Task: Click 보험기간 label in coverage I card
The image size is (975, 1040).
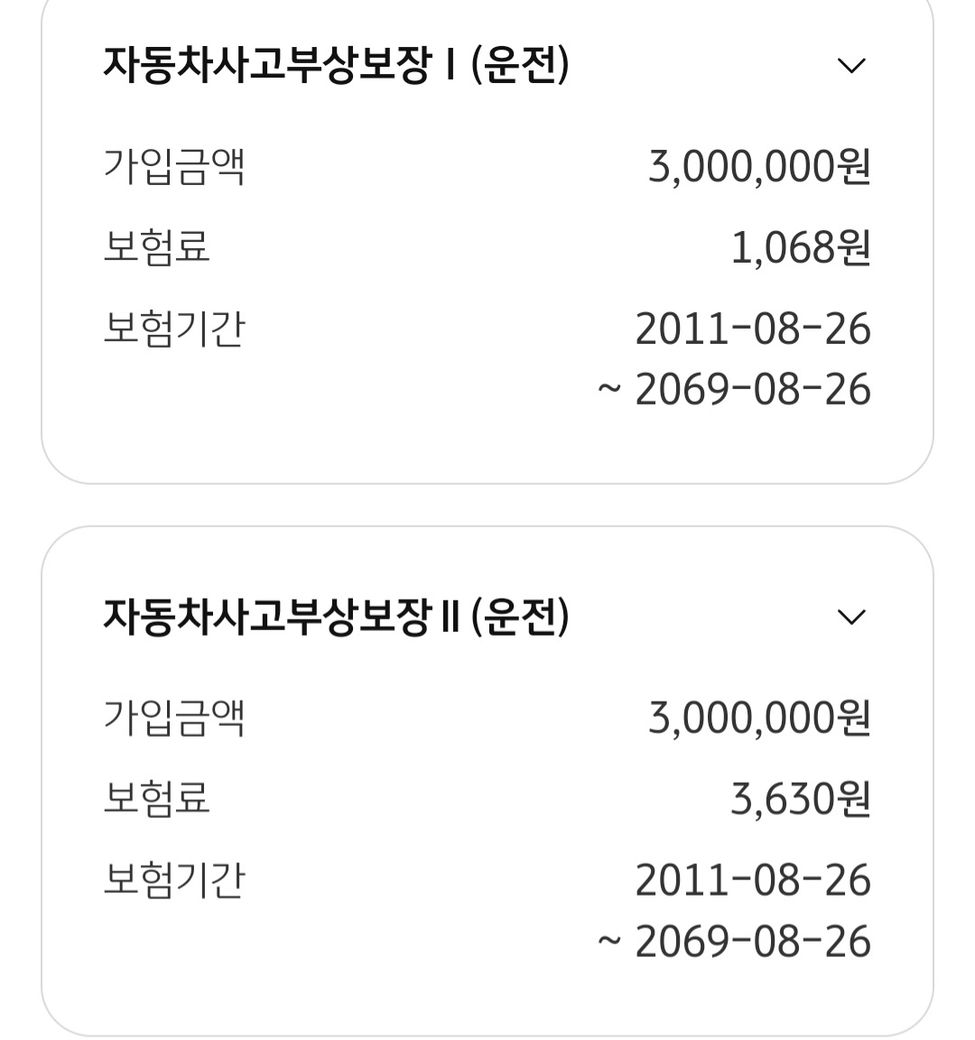Action: pyautogui.click(x=174, y=329)
